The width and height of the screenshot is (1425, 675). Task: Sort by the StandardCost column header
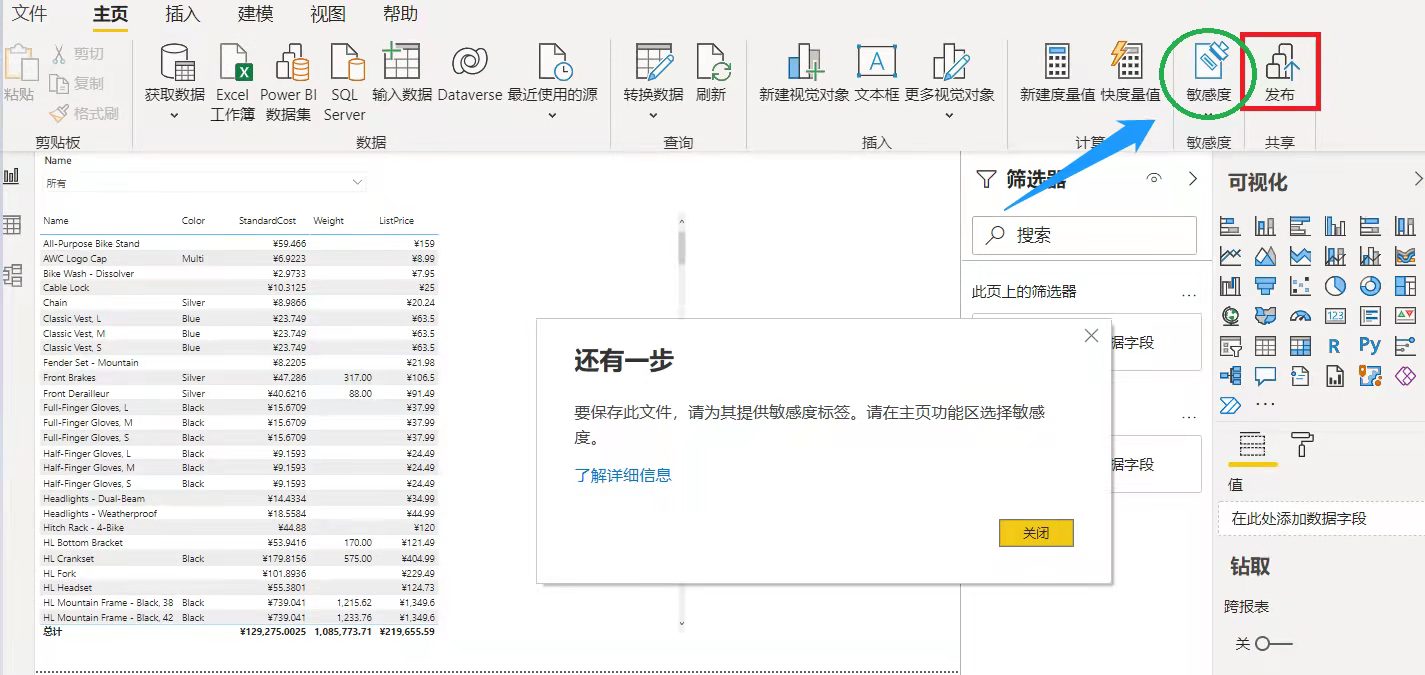point(267,221)
